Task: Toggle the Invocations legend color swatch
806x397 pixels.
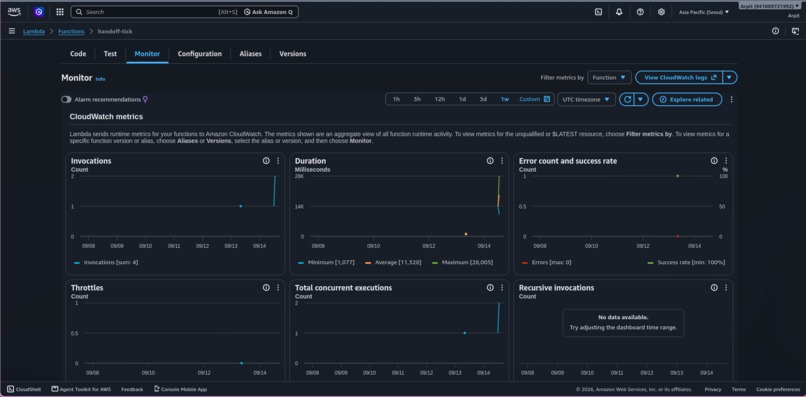Action: click(77, 262)
